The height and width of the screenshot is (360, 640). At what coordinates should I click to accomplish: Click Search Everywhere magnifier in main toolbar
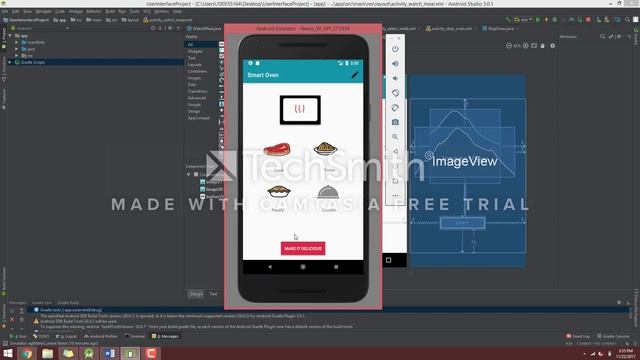627,20
